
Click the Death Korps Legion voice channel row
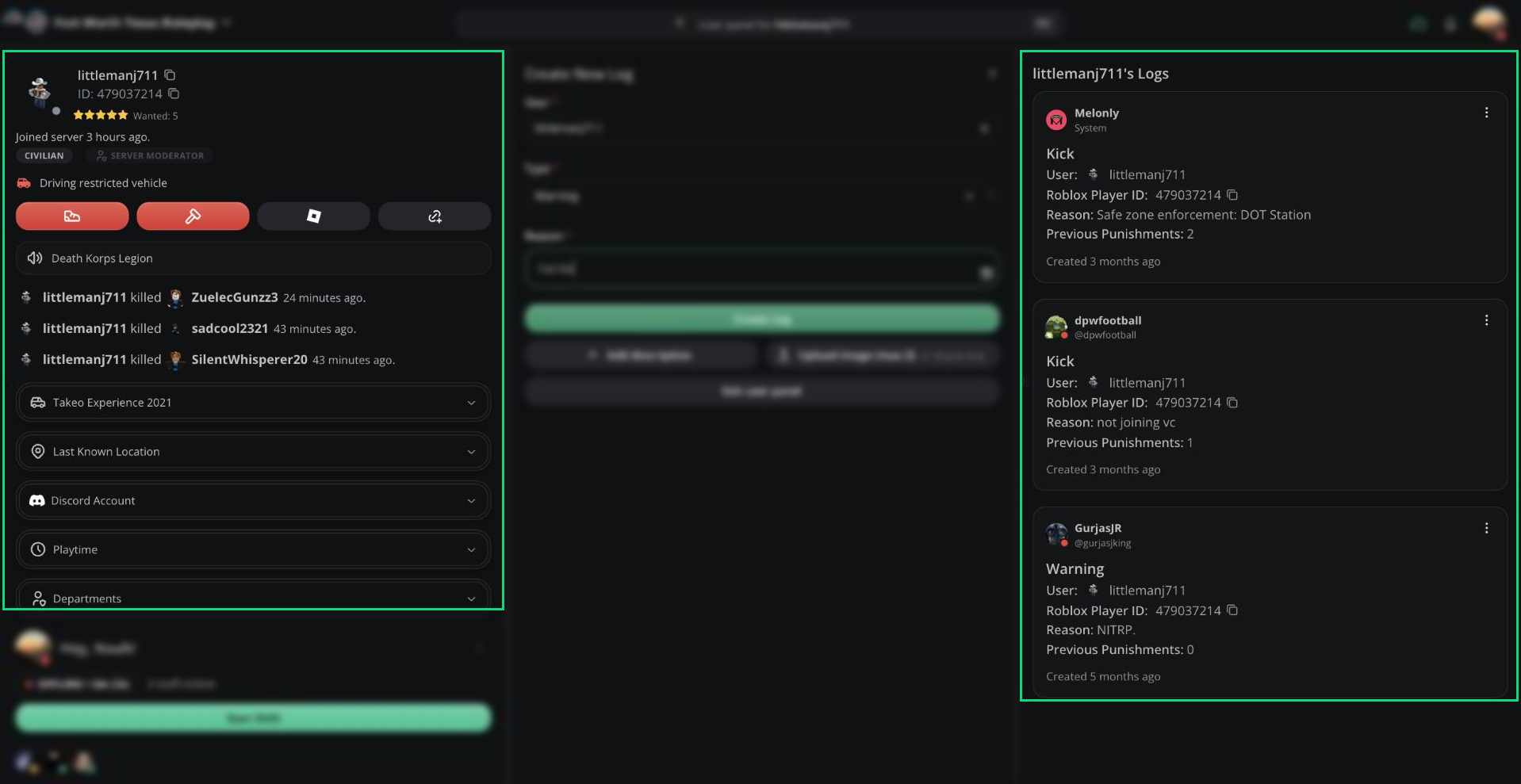(x=253, y=258)
